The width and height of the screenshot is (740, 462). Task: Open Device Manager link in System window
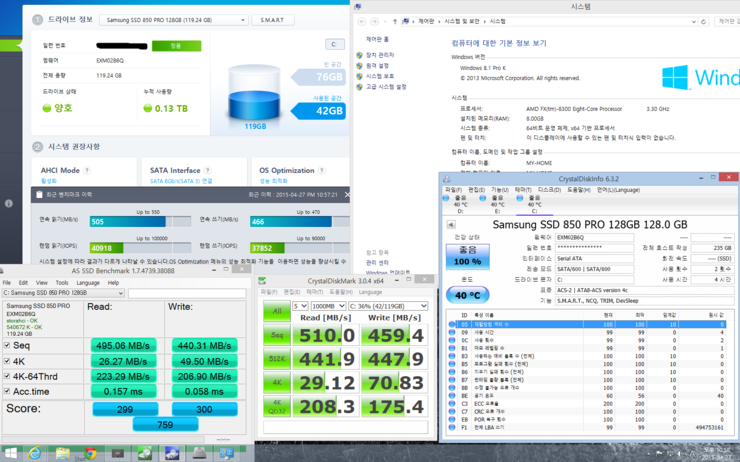pos(380,55)
